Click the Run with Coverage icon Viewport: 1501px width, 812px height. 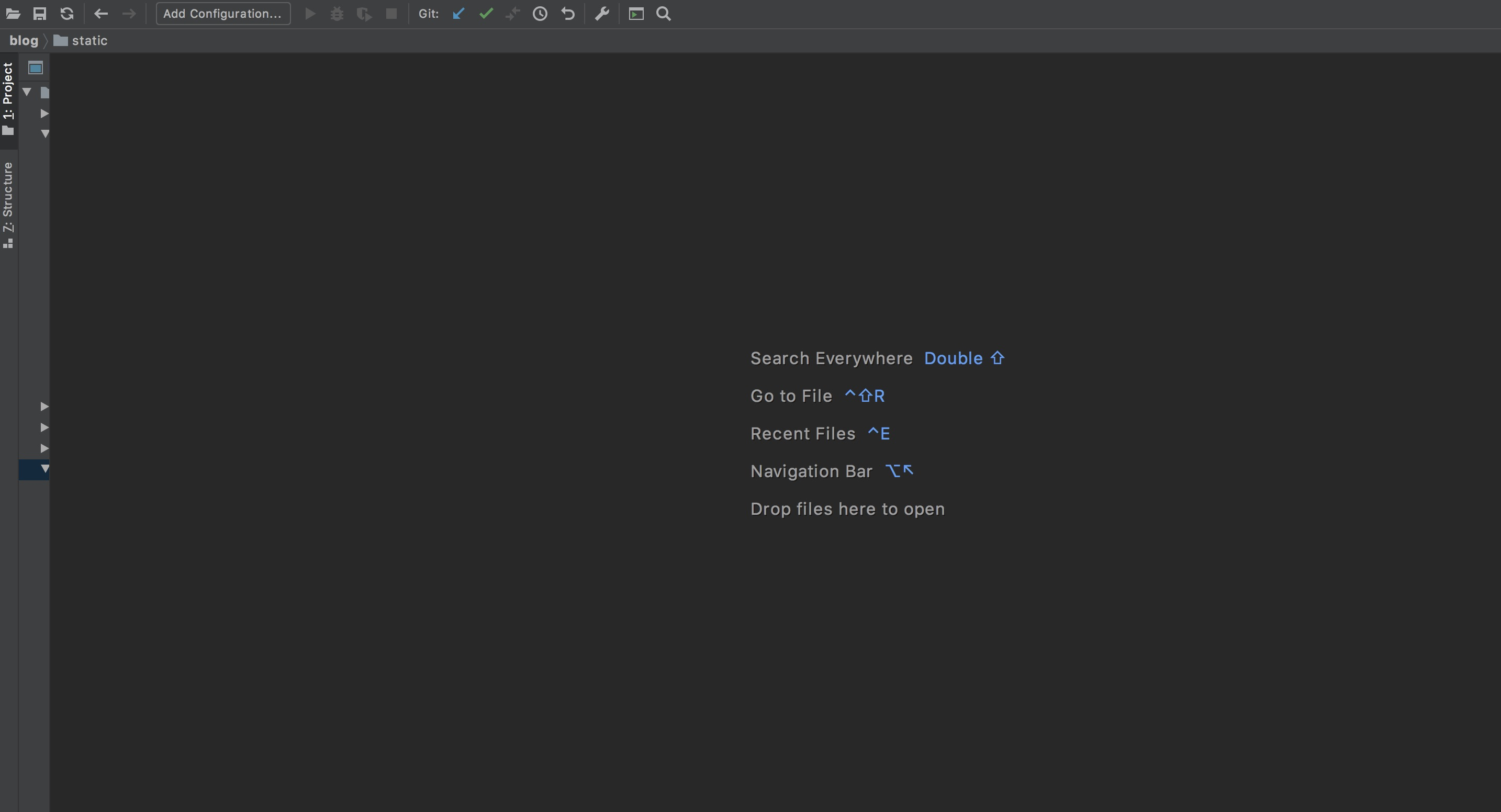tap(364, 14)
